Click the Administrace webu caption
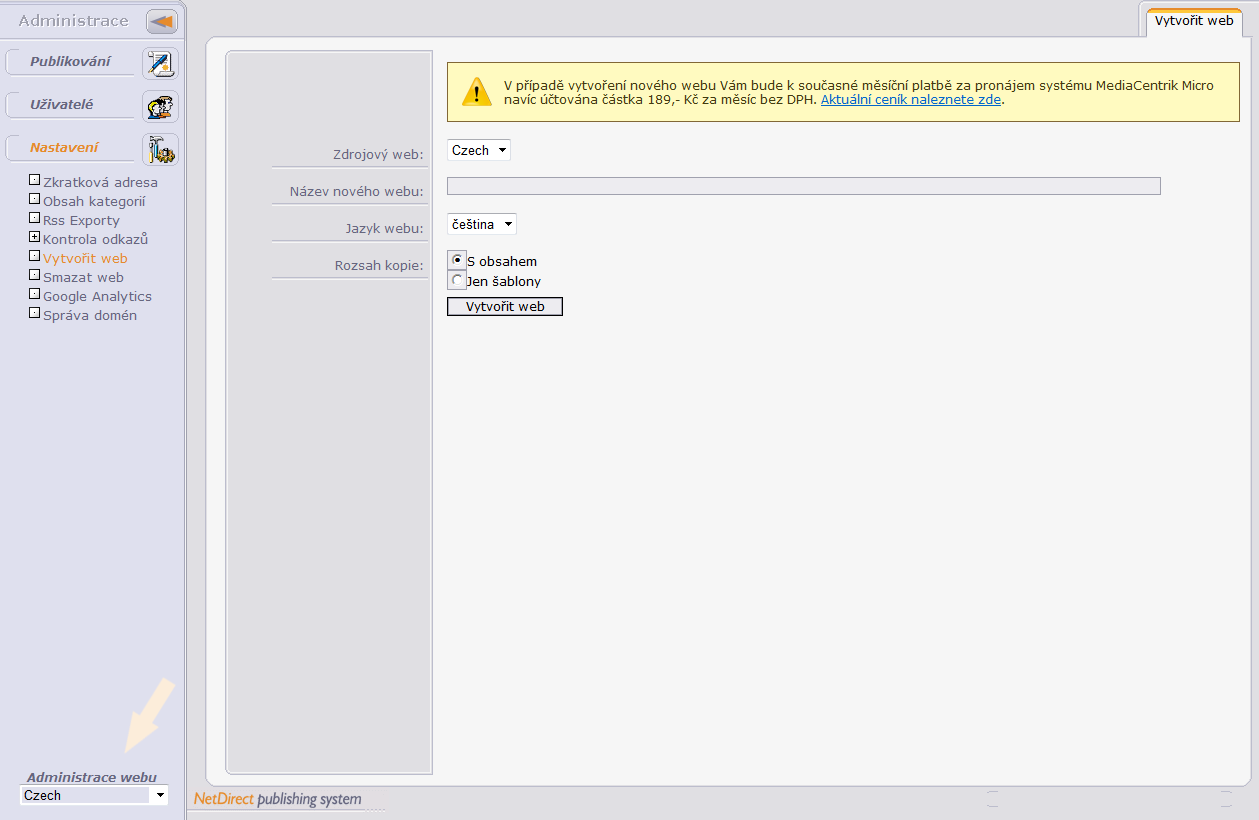The width and height of the screenshot is (1259, 820). click(92, 777)
